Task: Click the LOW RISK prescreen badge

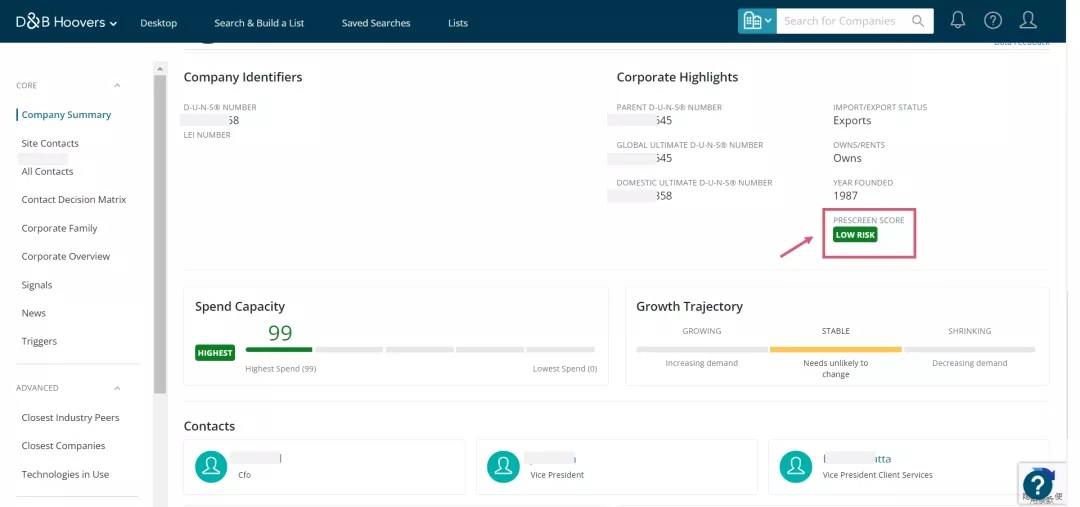Action: (x=855, y=235)
